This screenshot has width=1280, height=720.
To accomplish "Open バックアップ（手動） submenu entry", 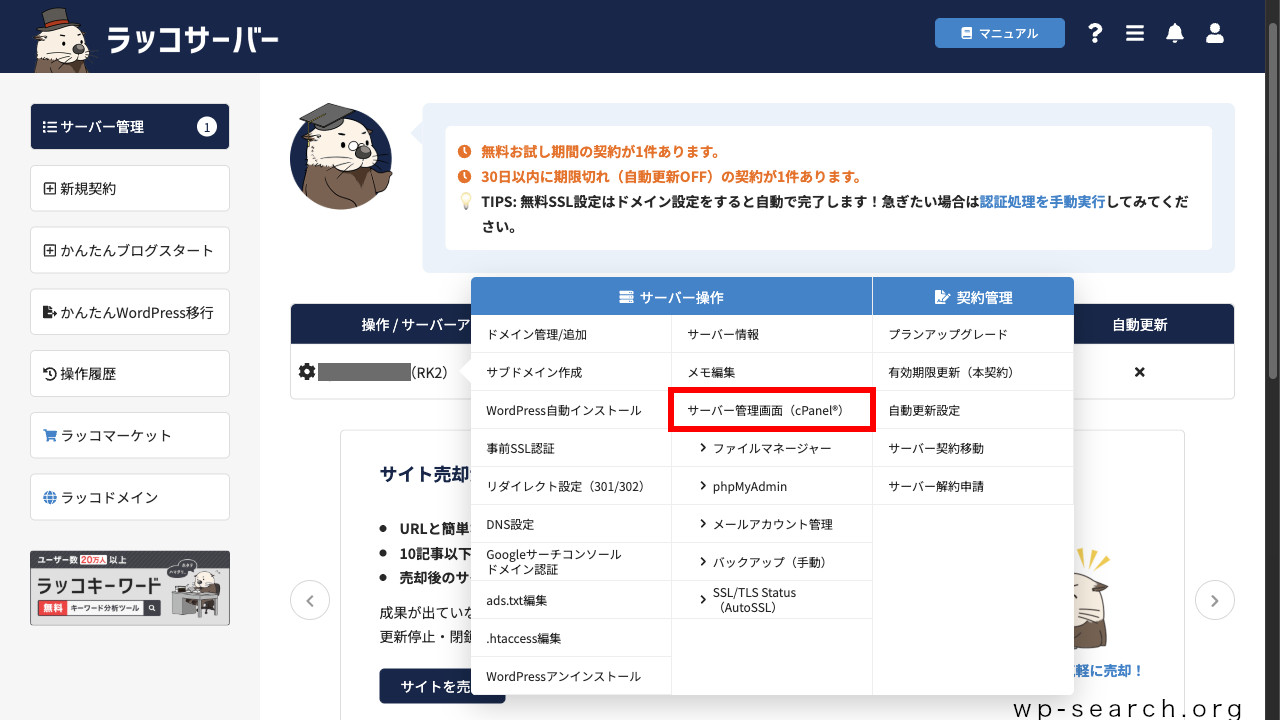I will click(x=772, y=562).
